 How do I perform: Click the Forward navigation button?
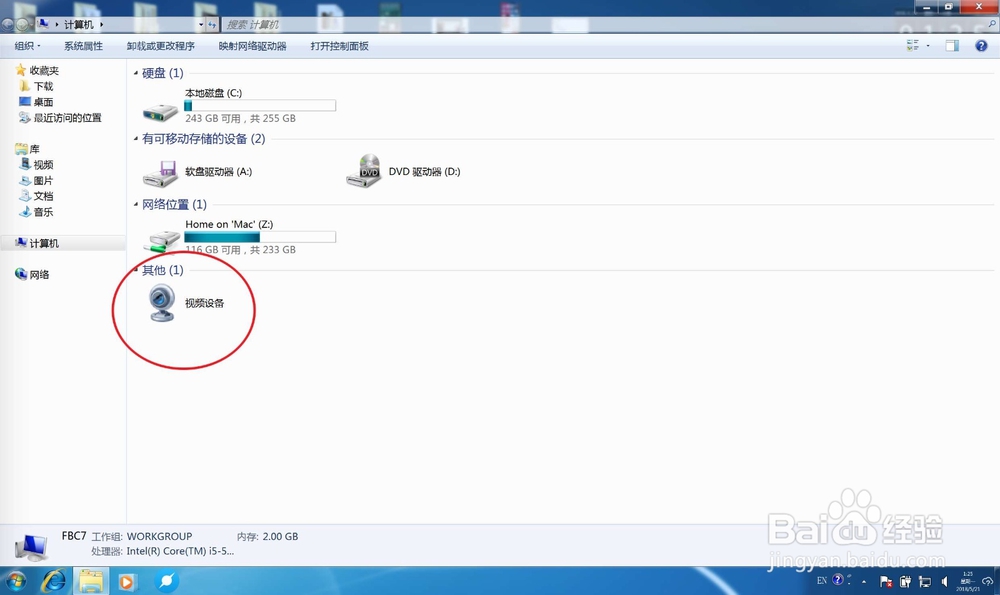[22, 24]
